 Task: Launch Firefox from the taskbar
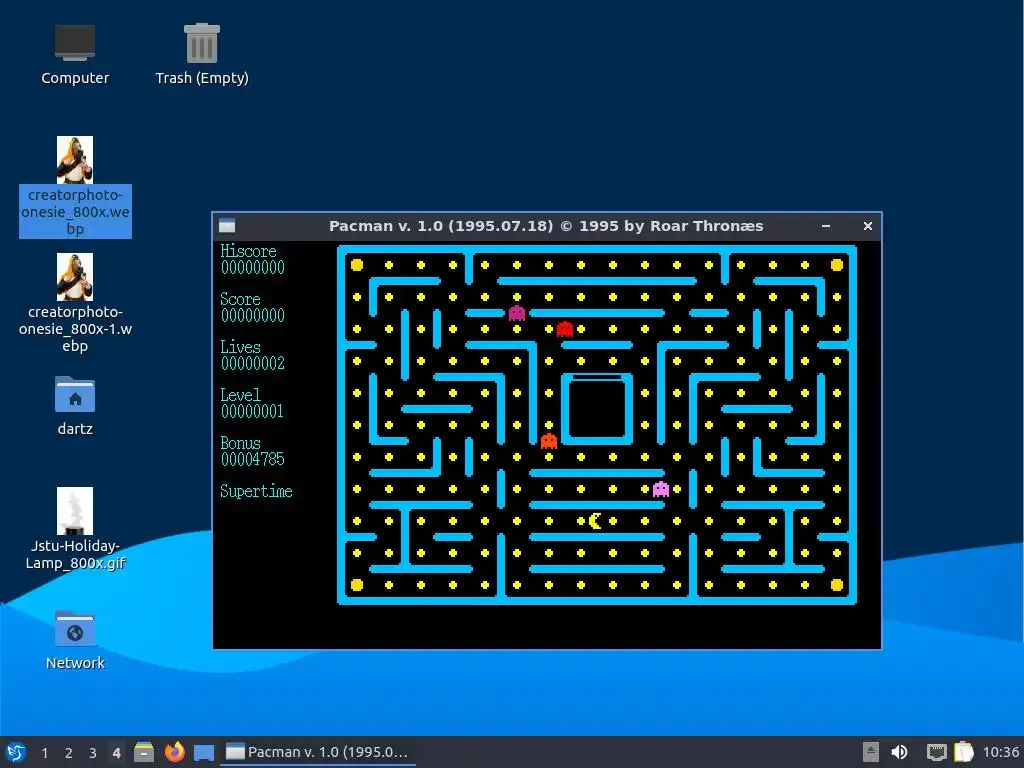(174, 752)
